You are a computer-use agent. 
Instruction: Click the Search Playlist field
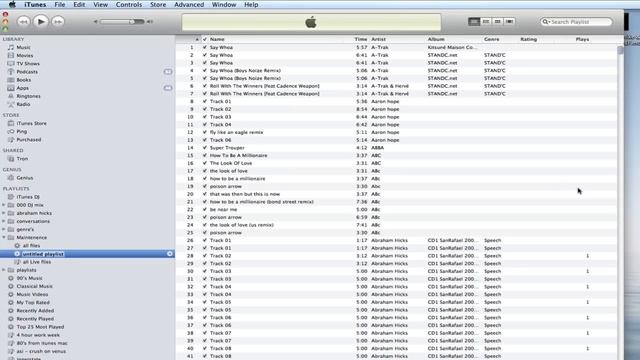(576, 22)
